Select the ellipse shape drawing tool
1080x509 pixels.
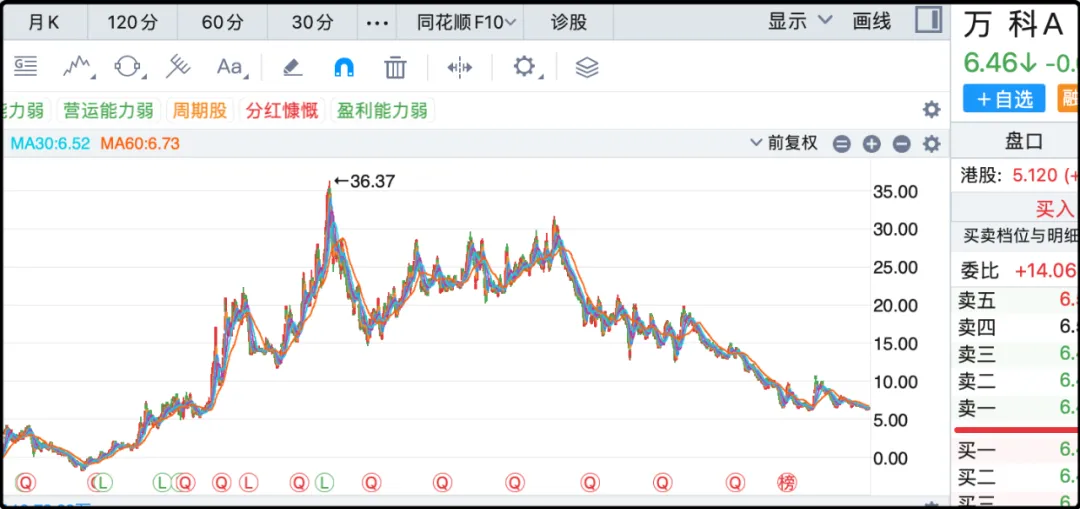tap(128, 67)
